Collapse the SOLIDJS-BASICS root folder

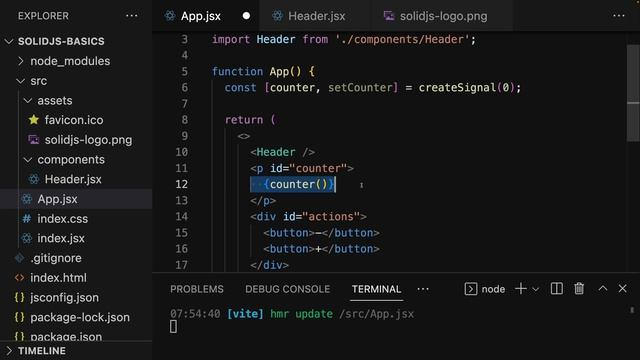(9, 41)
